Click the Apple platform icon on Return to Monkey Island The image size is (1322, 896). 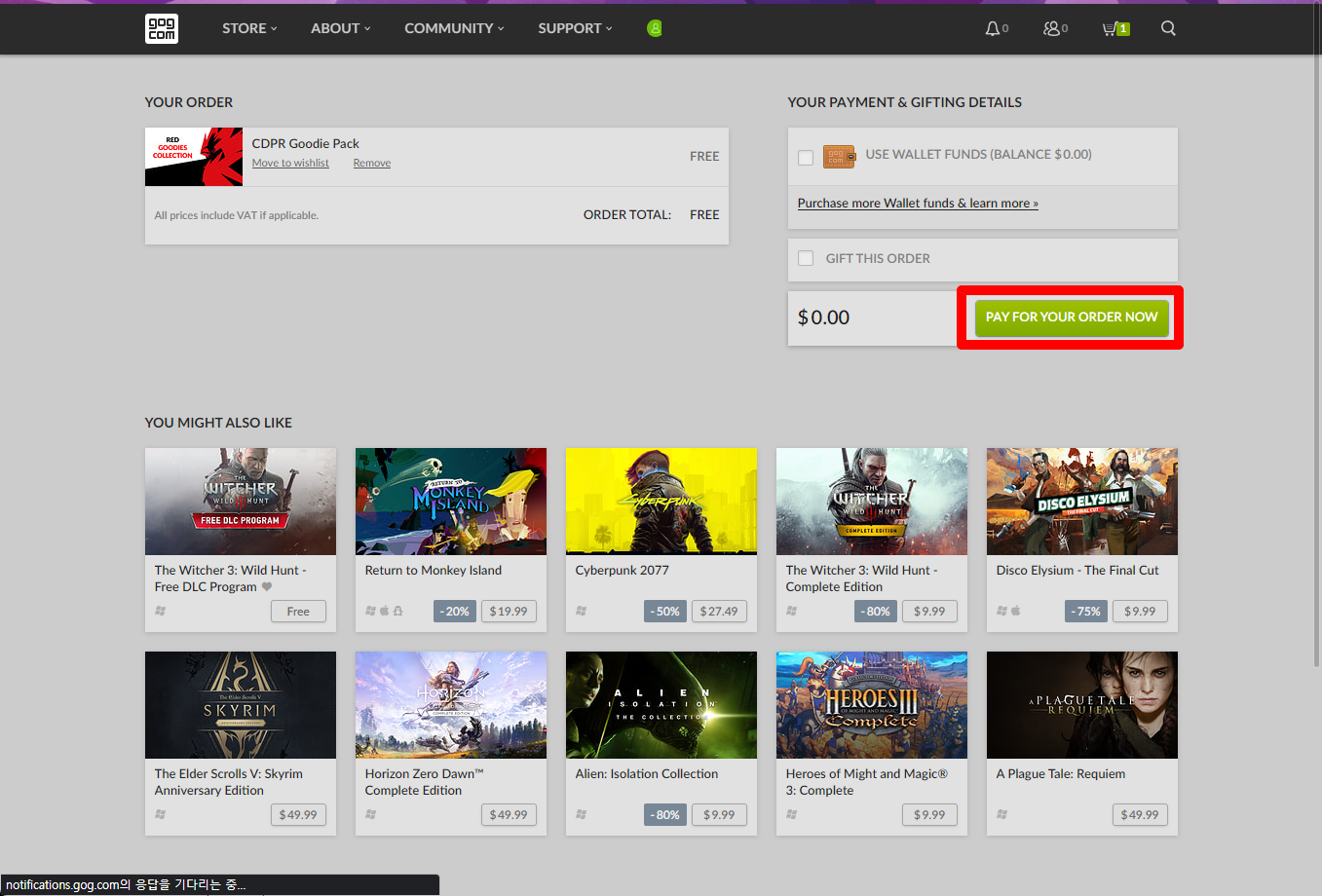(384, 611)
